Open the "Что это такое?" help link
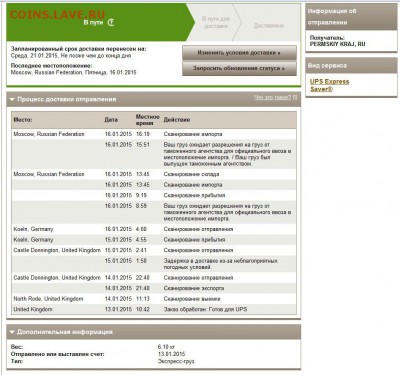 point(272,97)
